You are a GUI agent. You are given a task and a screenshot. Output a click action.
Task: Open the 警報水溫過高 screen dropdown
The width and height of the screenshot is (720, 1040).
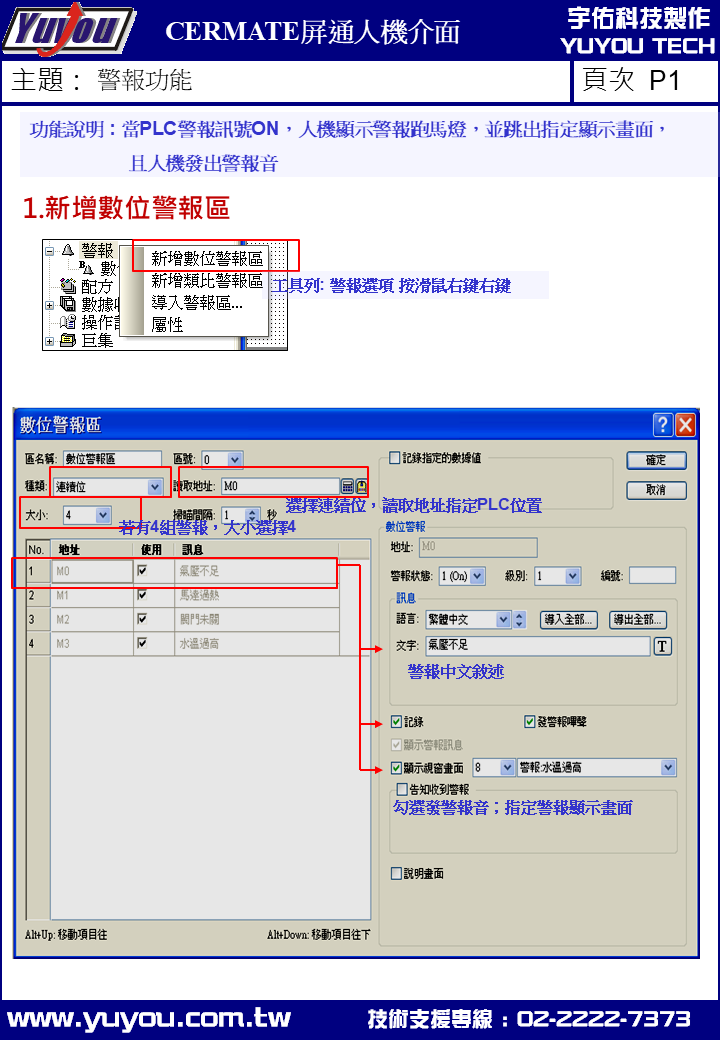pyautogui.click(x=668, y=767)
